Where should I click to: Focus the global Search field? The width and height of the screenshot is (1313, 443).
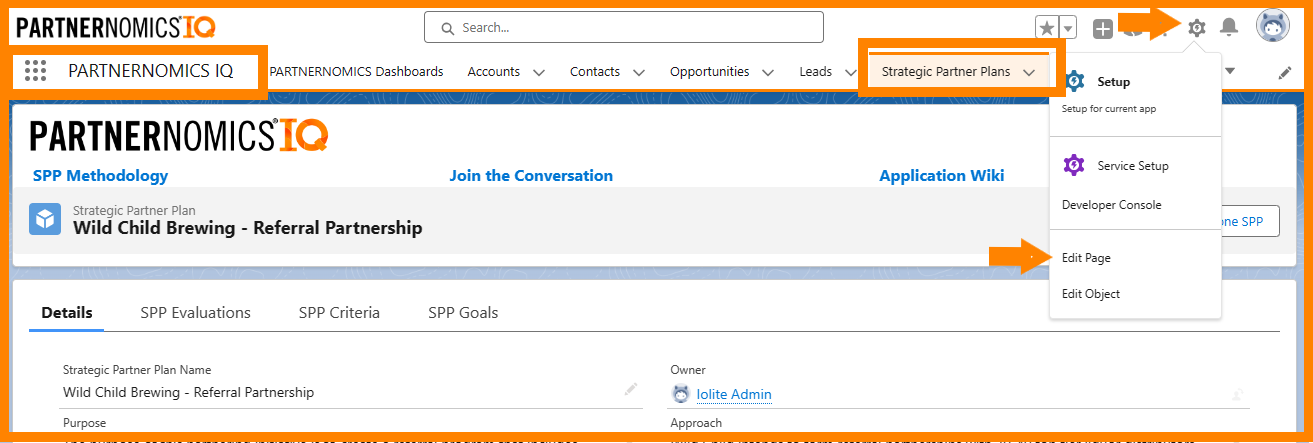624,27
